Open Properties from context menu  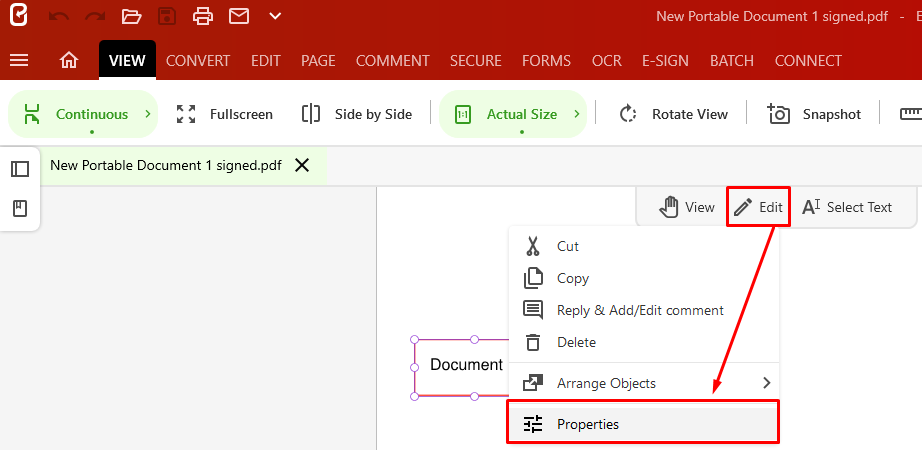pyautogui.click(x=643, y=424)
